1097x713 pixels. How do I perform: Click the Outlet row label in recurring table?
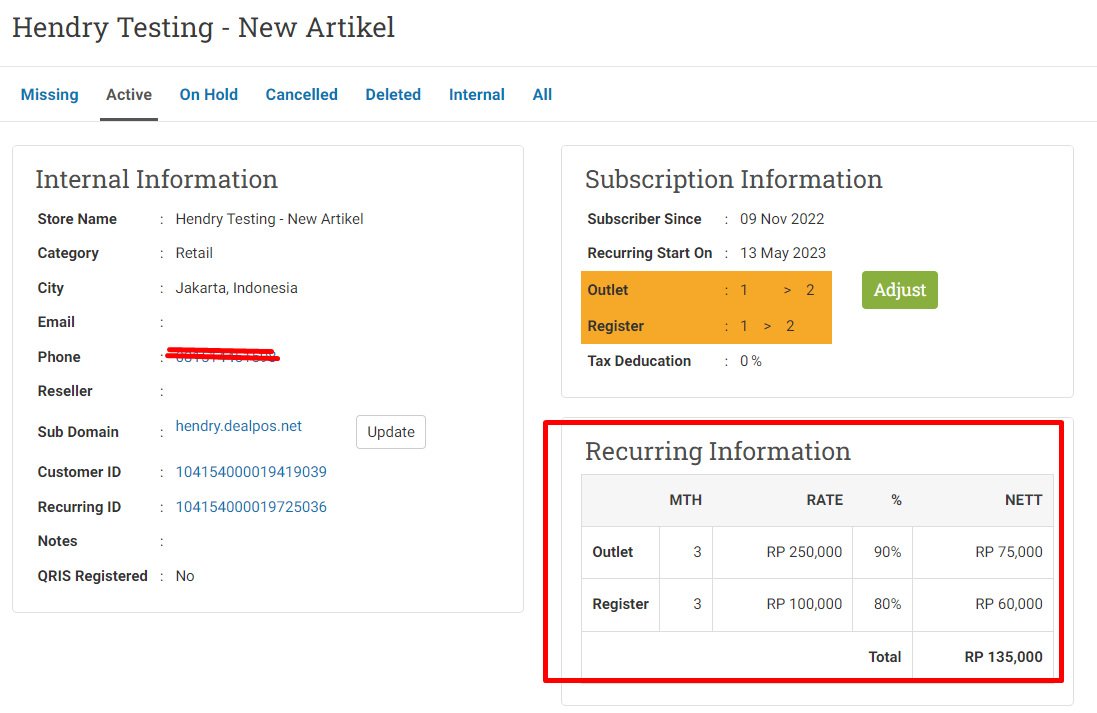(x=612, y=552)
